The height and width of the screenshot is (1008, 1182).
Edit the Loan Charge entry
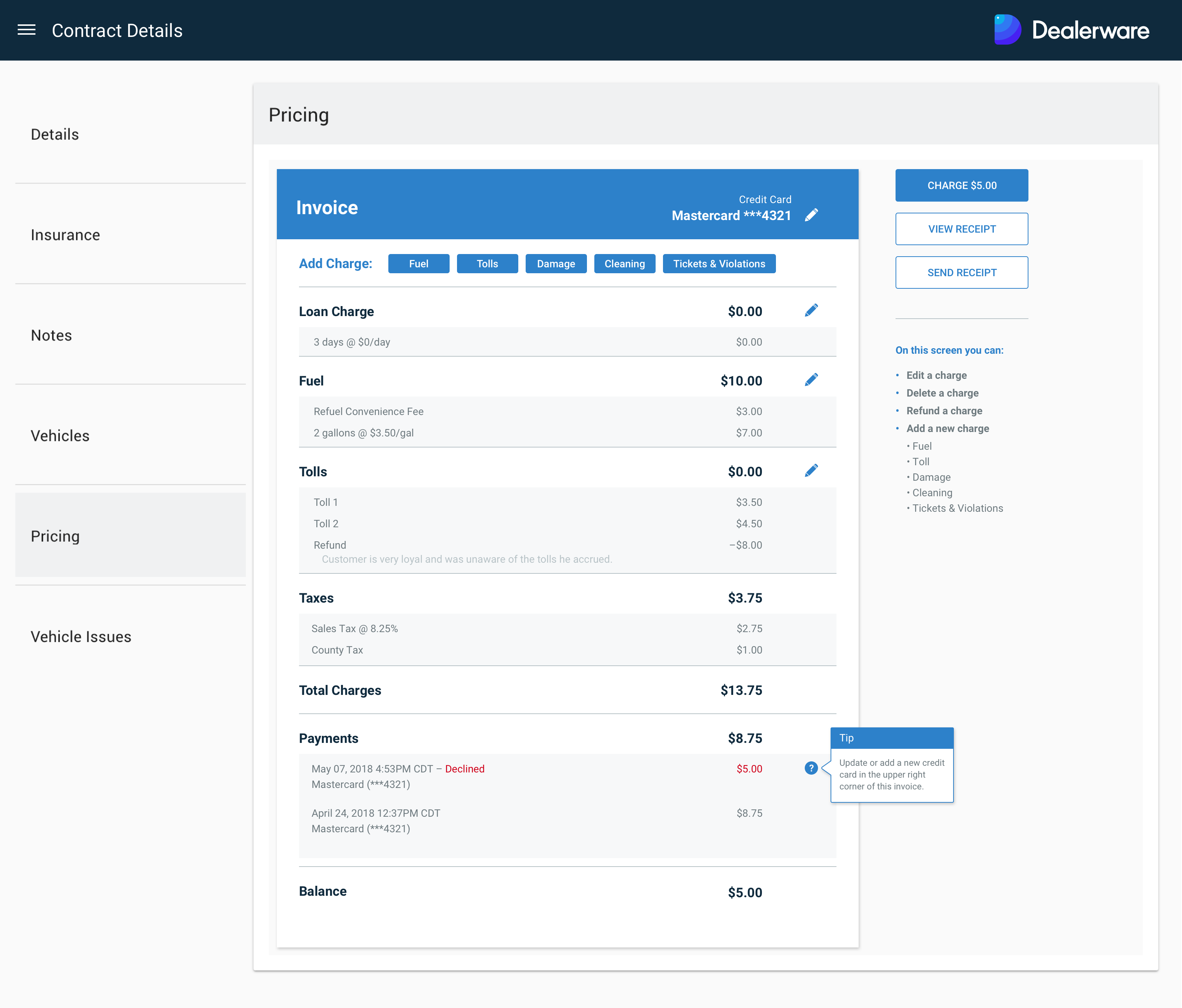(811, 310)
